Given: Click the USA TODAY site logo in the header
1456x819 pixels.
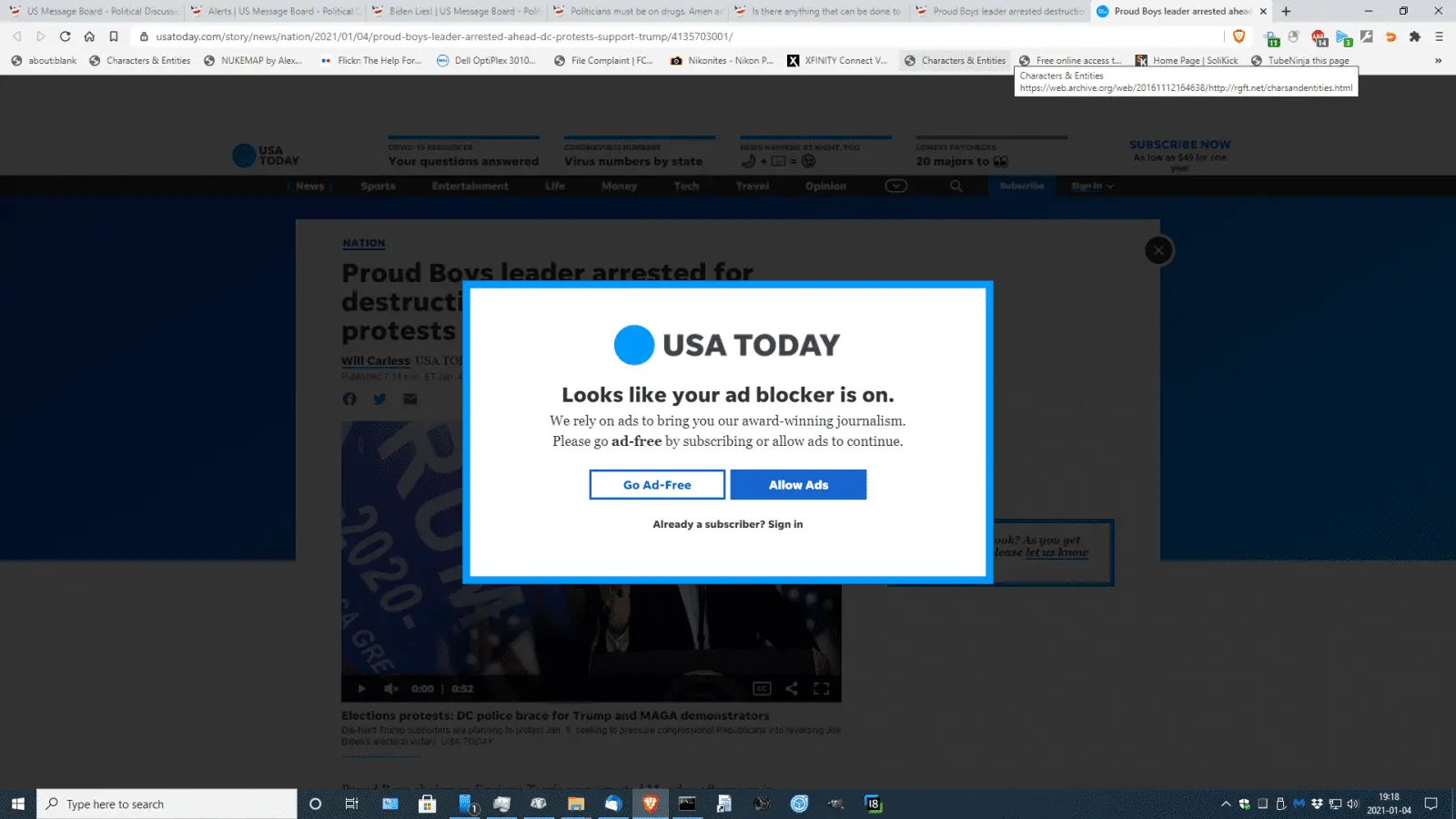Looking at the screenshot, I should pyautogui.click(x=266, y=156).
